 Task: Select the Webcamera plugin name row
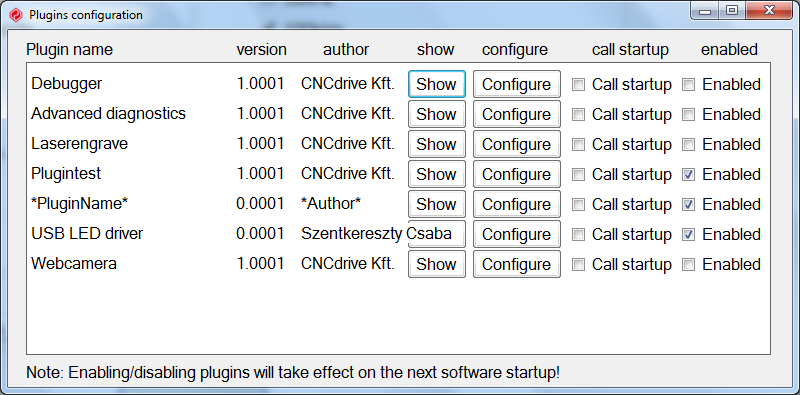(74, 264)
